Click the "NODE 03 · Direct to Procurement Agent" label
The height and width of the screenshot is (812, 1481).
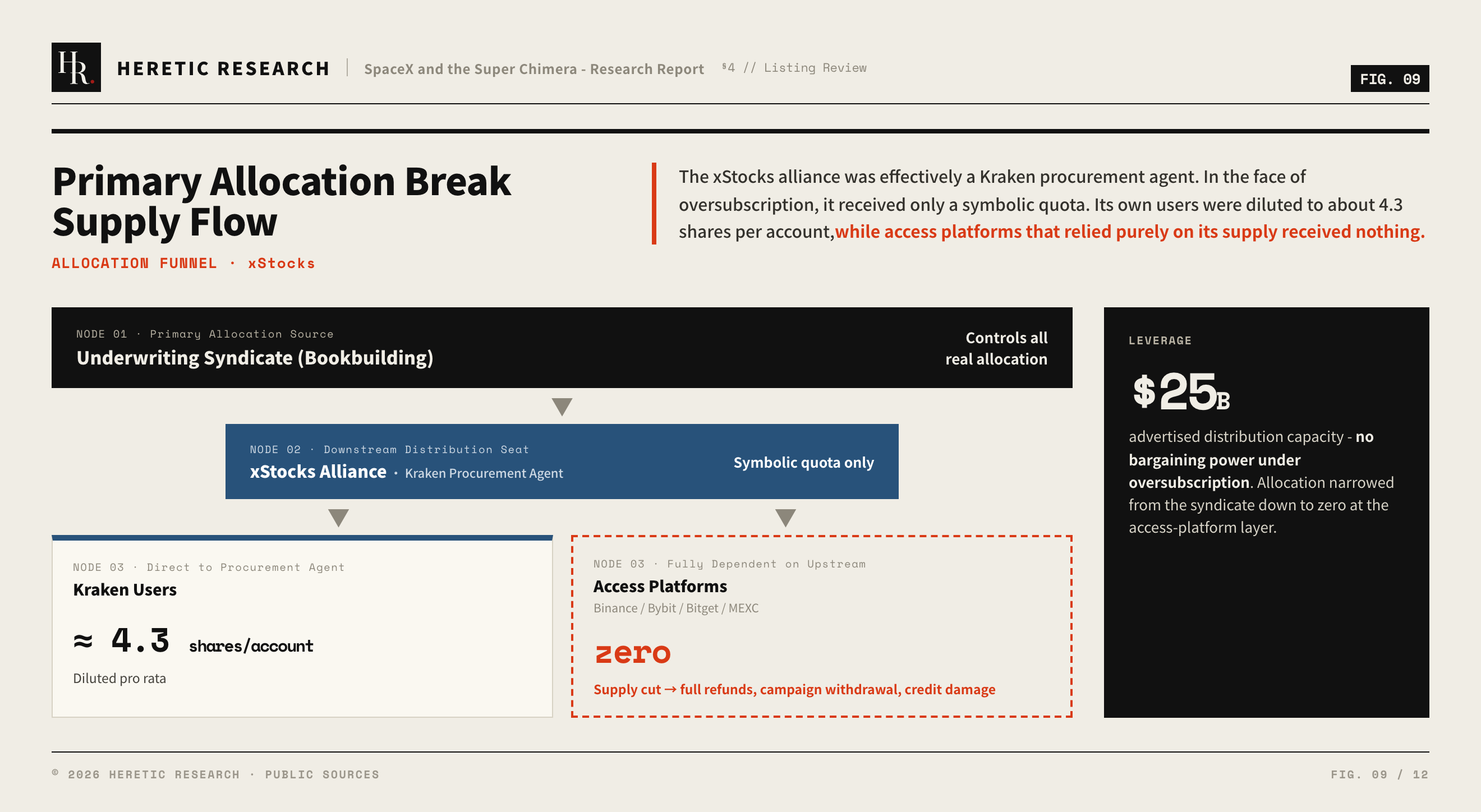[x=209, y=567]
